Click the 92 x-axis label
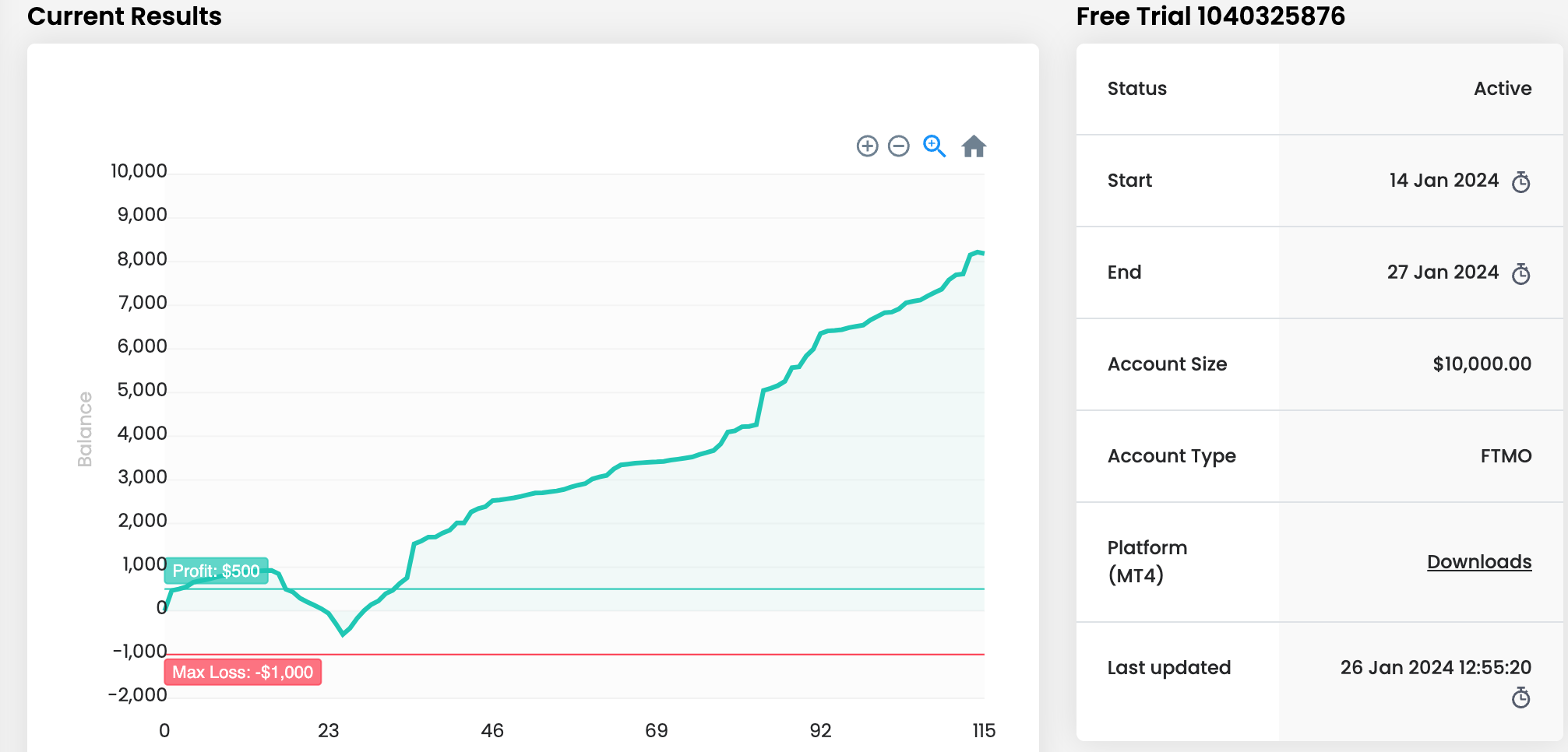The height and width of the screenshot is (752, 1568). click(821, 731)
